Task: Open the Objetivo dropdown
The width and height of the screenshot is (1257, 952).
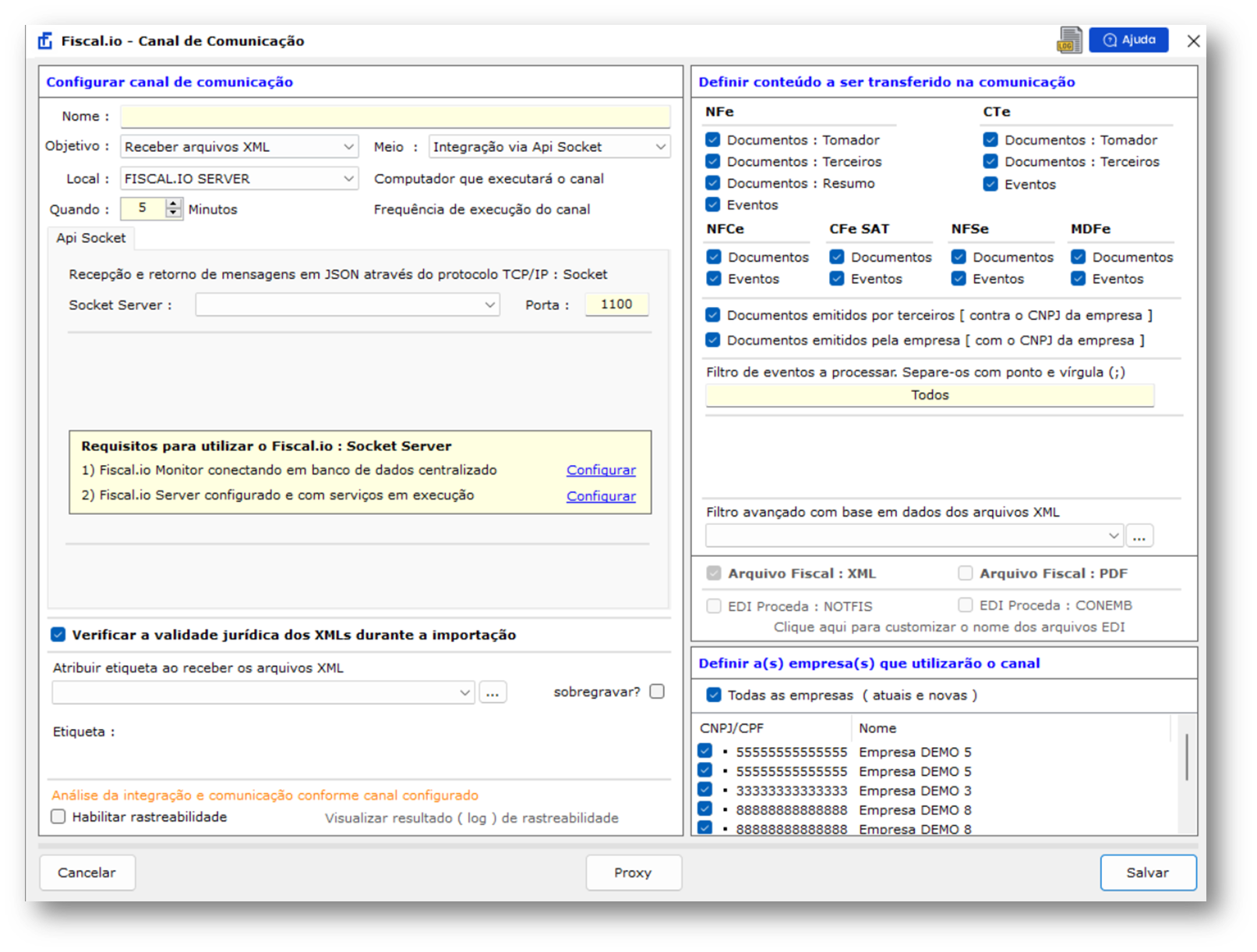Action: 239,146
